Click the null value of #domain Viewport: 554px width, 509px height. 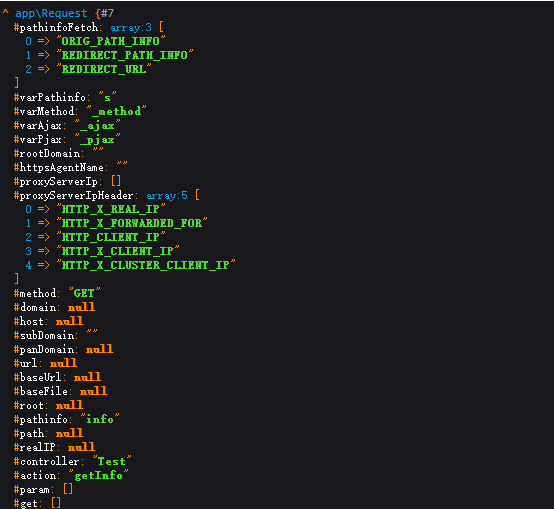click(x=81, y=307)
